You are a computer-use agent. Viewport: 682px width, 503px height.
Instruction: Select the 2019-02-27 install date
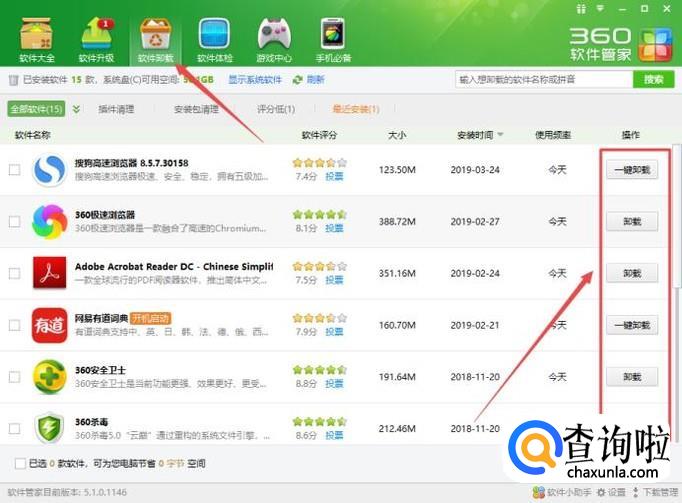[475, 221]
